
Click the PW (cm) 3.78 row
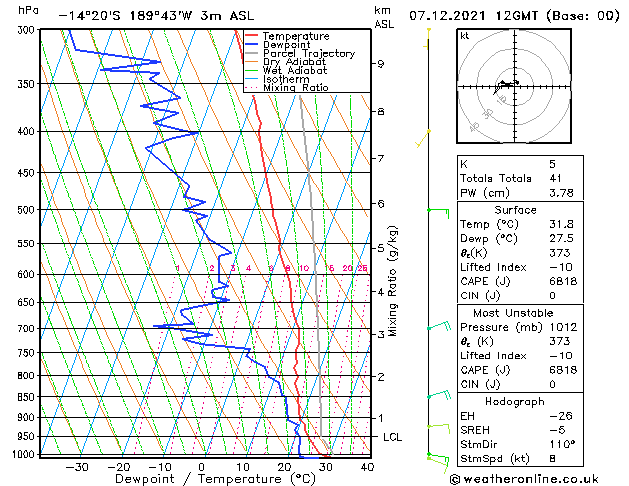[520, 193]
